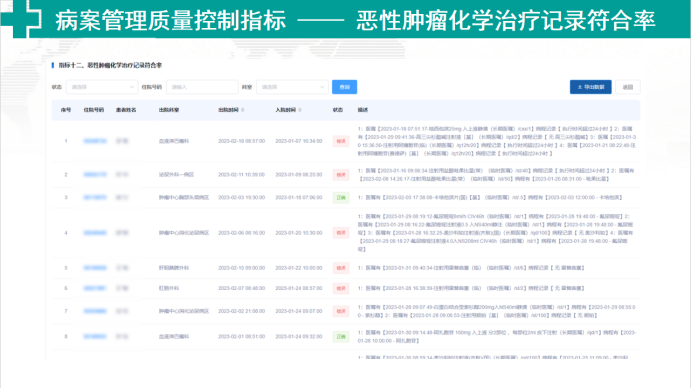Click discharge time 2023-02-02 21:08:00
Screen dimensions: 691x388
[x=241, y=311]
